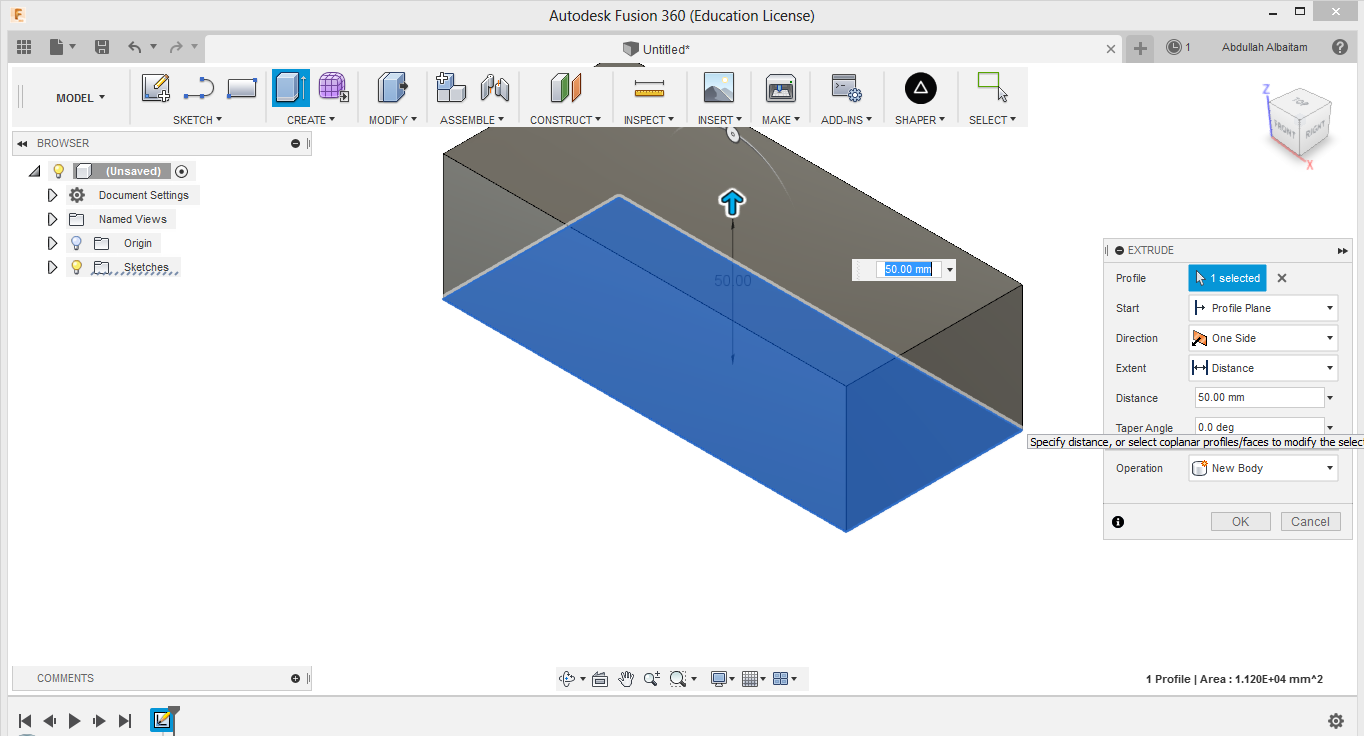Expand the Origin folder node
Screen dimensions: 1364x736
coord(52,243)
